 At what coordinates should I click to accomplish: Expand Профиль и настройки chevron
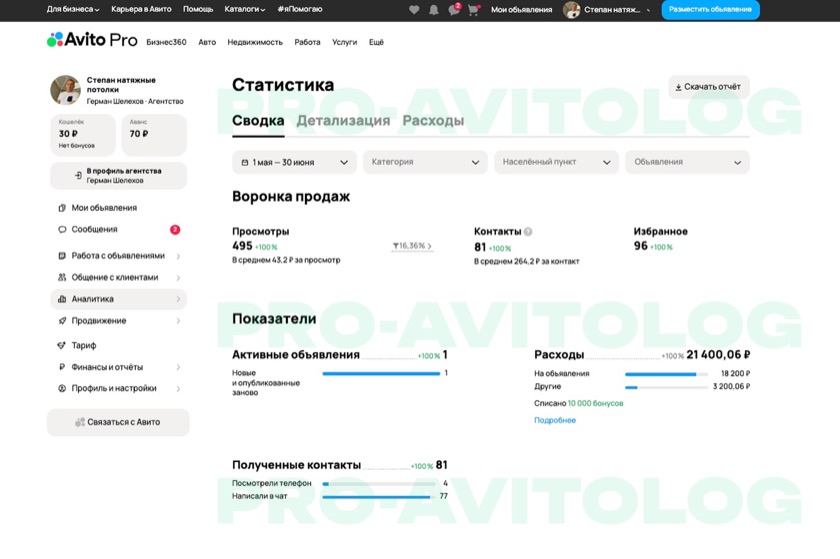click(178, 389)
